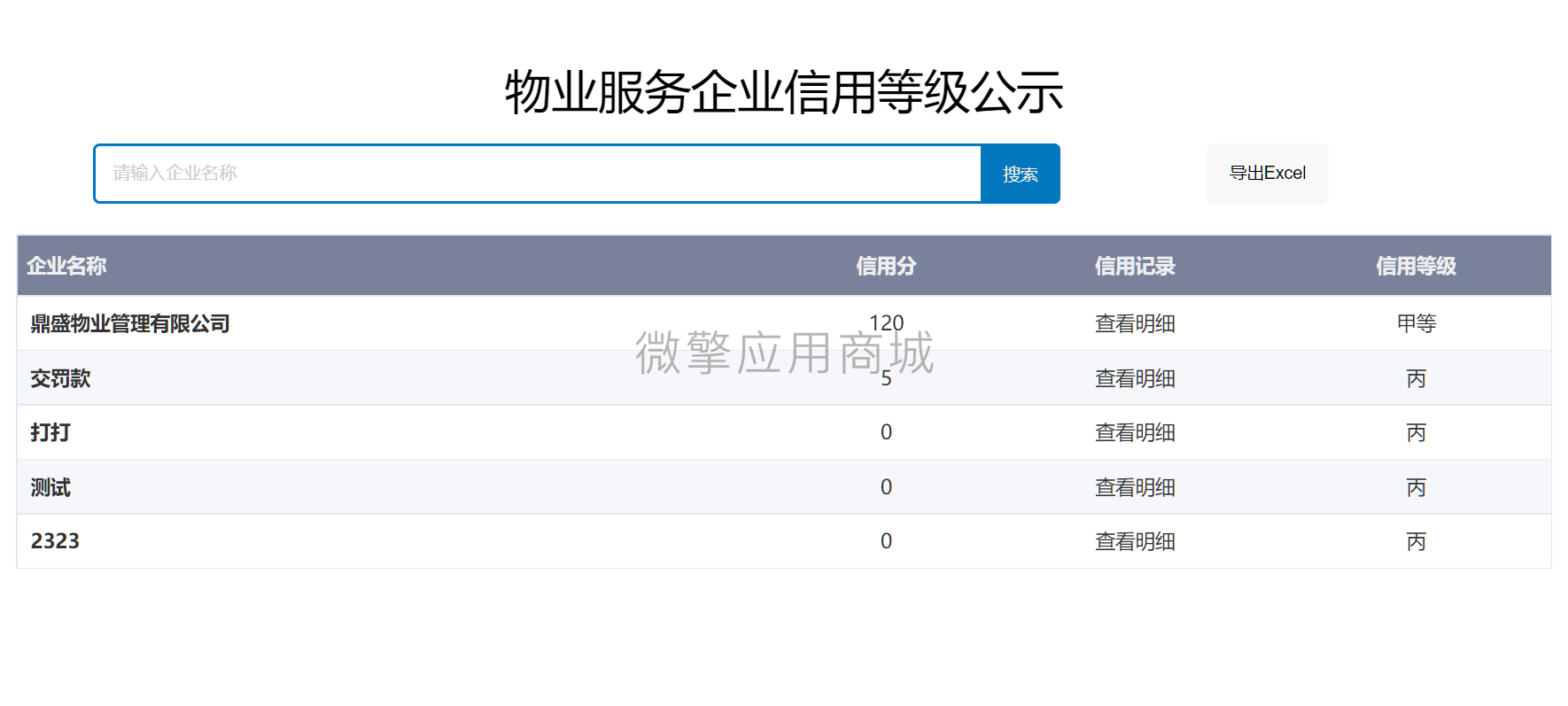Click grade 丙 in 2323 row

(x=1417, y=542)
